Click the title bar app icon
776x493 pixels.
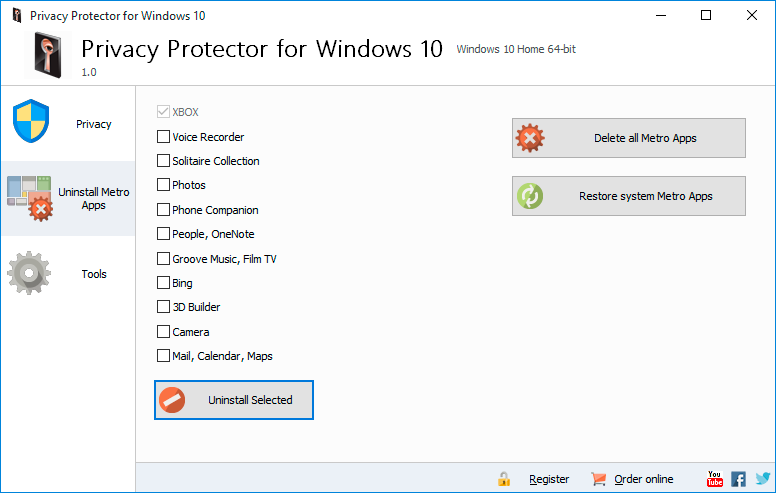click(x=17, y=15)
